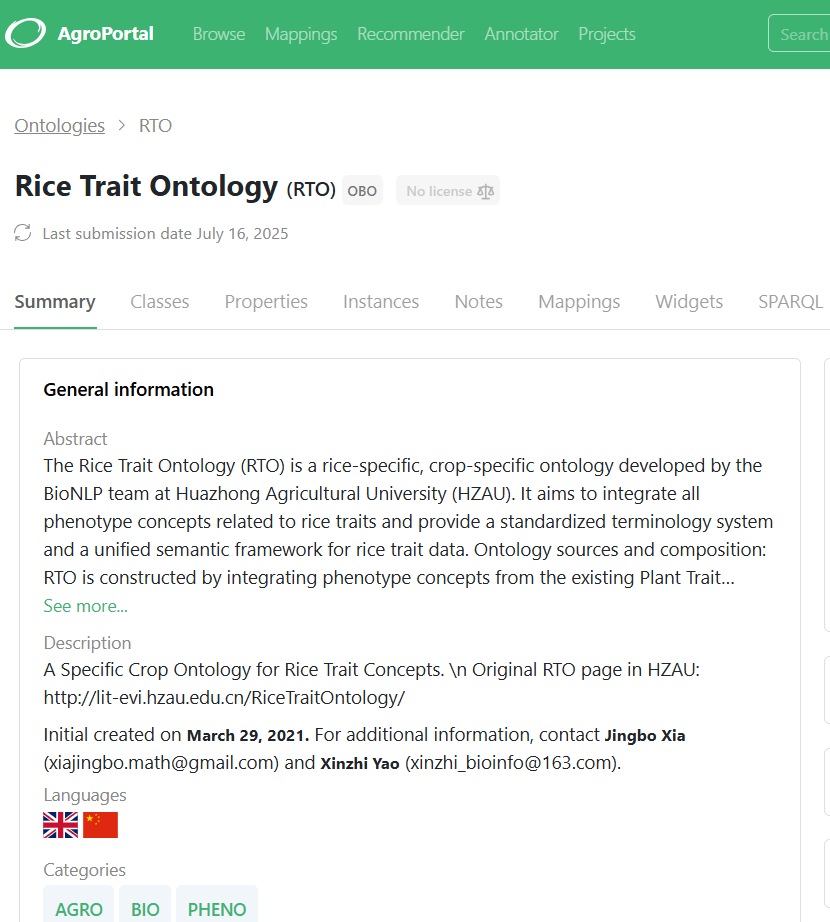The image size is (830, 922).
Task: Expand abstract with See more link
Action: 85,606
